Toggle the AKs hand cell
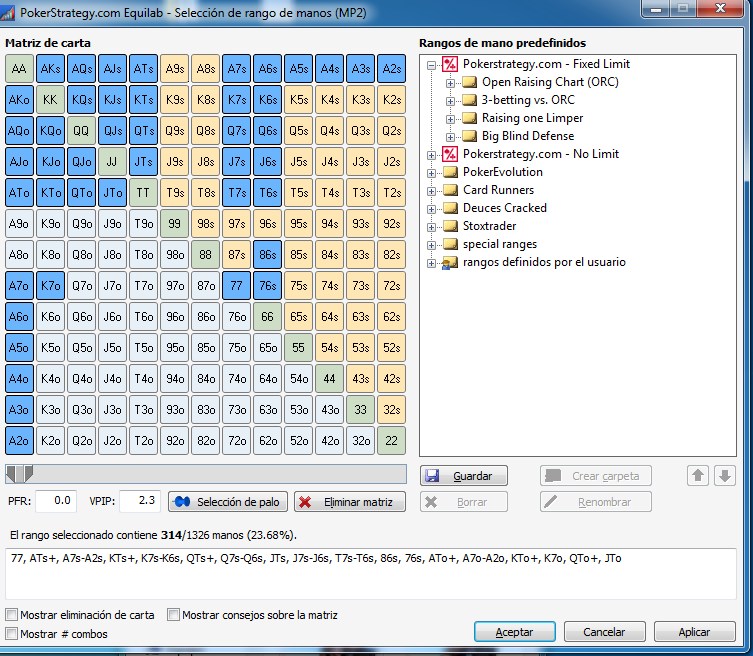The height and width of the screenshot is (656, 753). [50, 69]
